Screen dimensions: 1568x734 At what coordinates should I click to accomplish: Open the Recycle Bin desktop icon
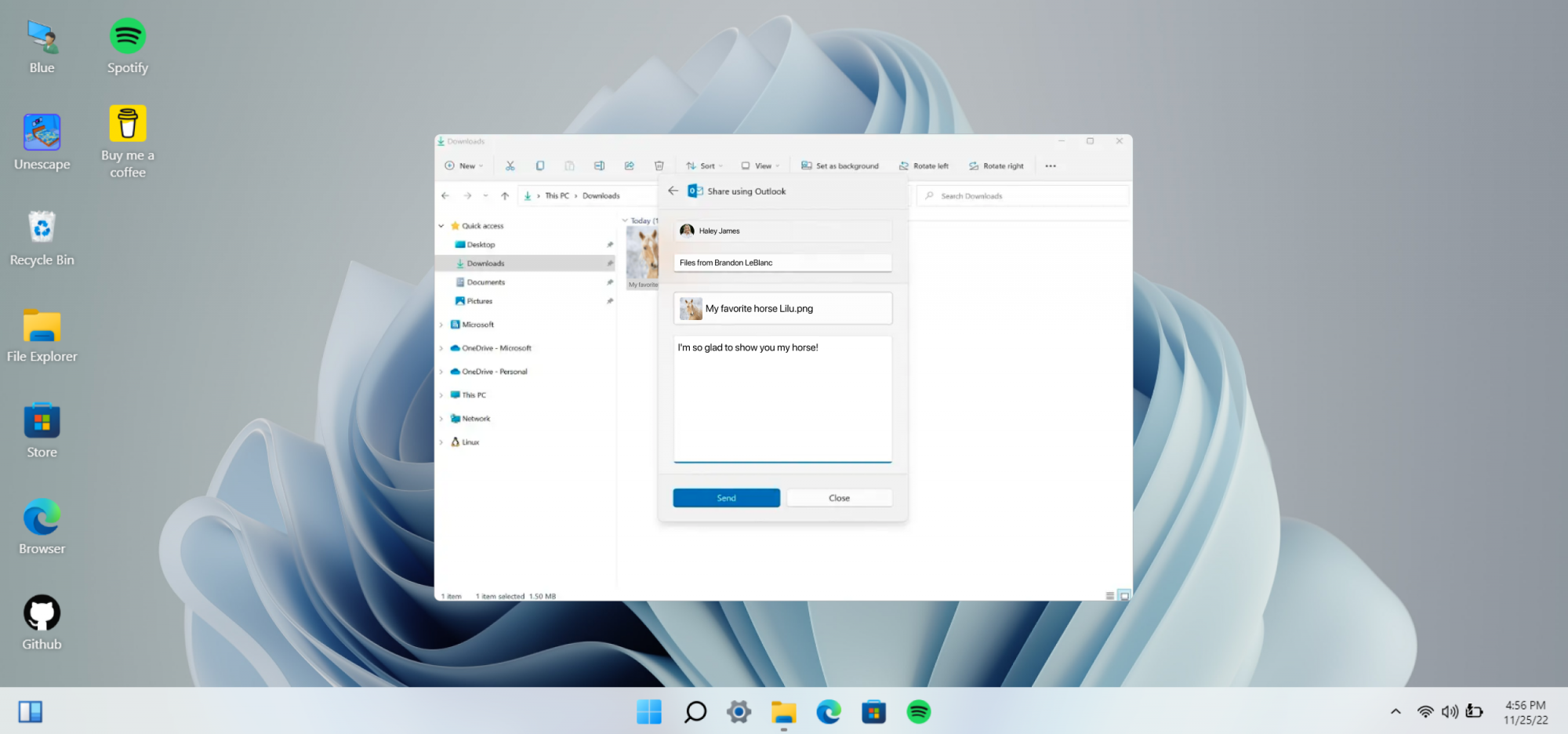click(x=42, y=239)
